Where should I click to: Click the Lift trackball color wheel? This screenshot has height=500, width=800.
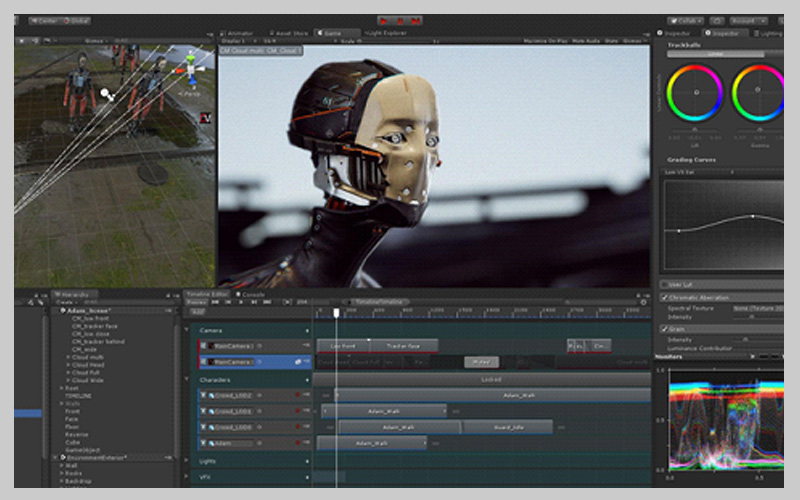pos(694,93)
